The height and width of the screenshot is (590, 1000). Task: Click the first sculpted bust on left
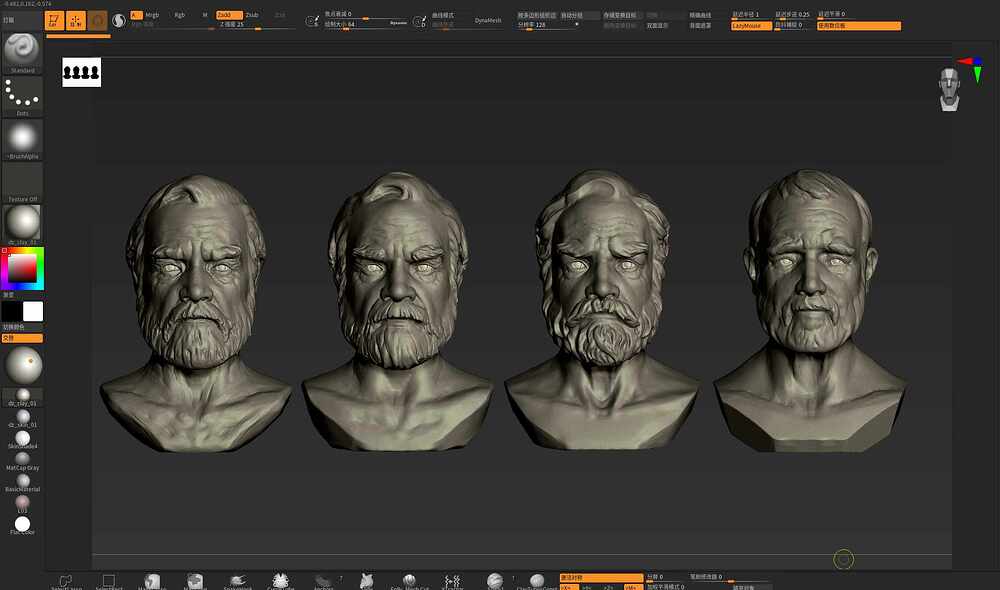click(x=195, y=313)
